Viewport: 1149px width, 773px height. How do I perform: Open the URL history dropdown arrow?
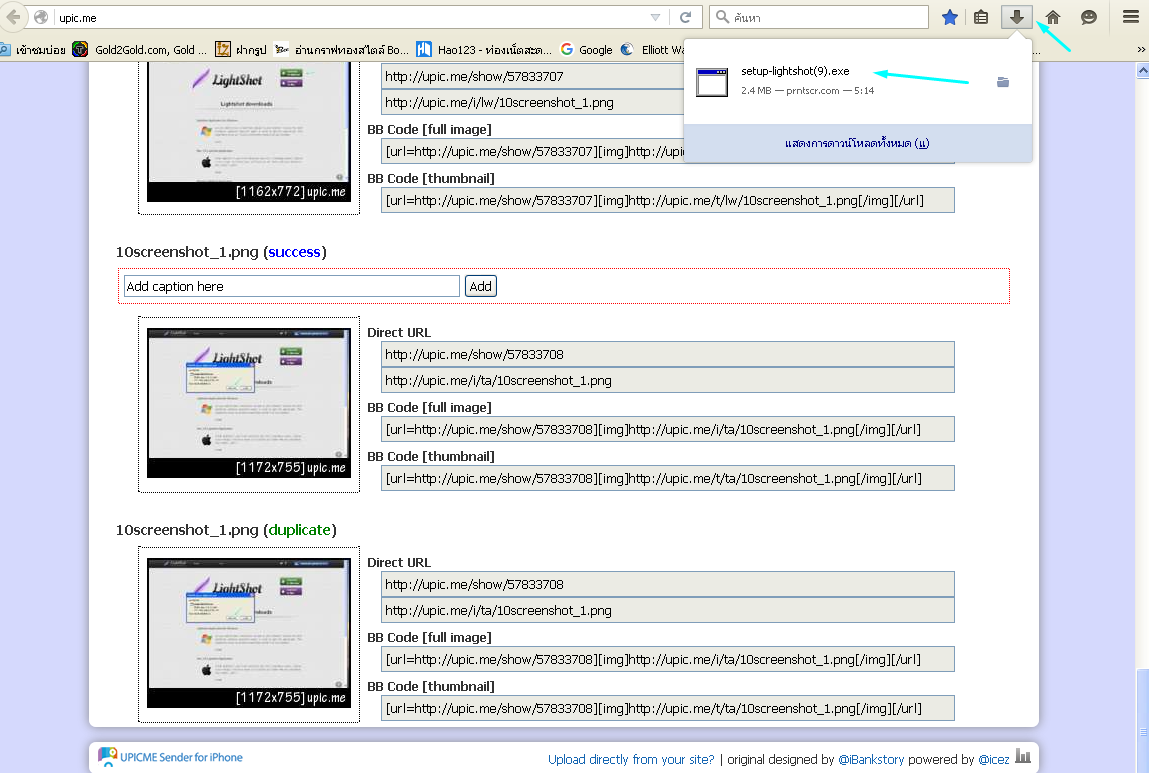(x=655, y=18)
